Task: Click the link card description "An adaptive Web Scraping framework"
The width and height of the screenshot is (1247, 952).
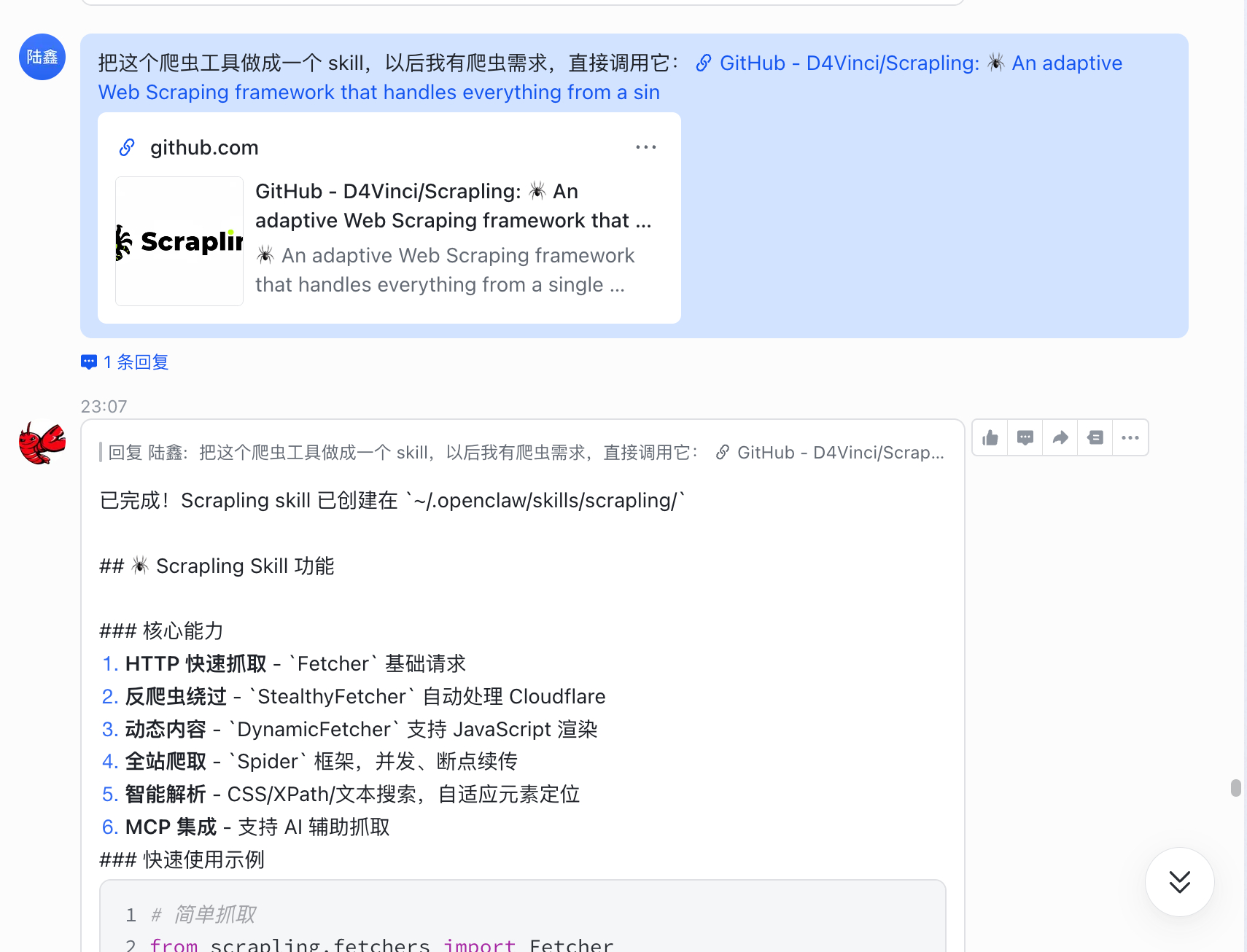Action: point(445,270)
